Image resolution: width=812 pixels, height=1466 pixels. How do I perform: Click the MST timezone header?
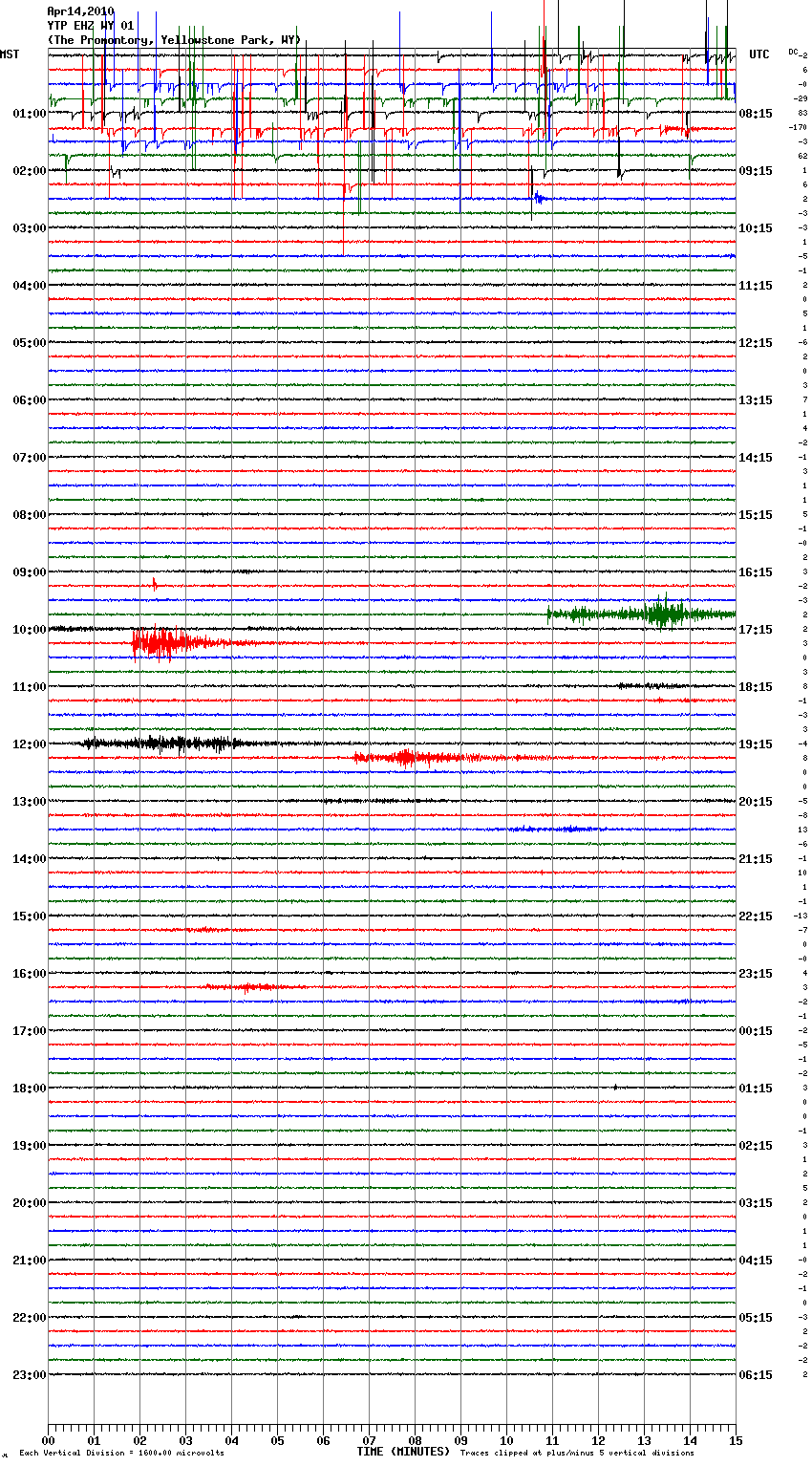pos(10,54)
